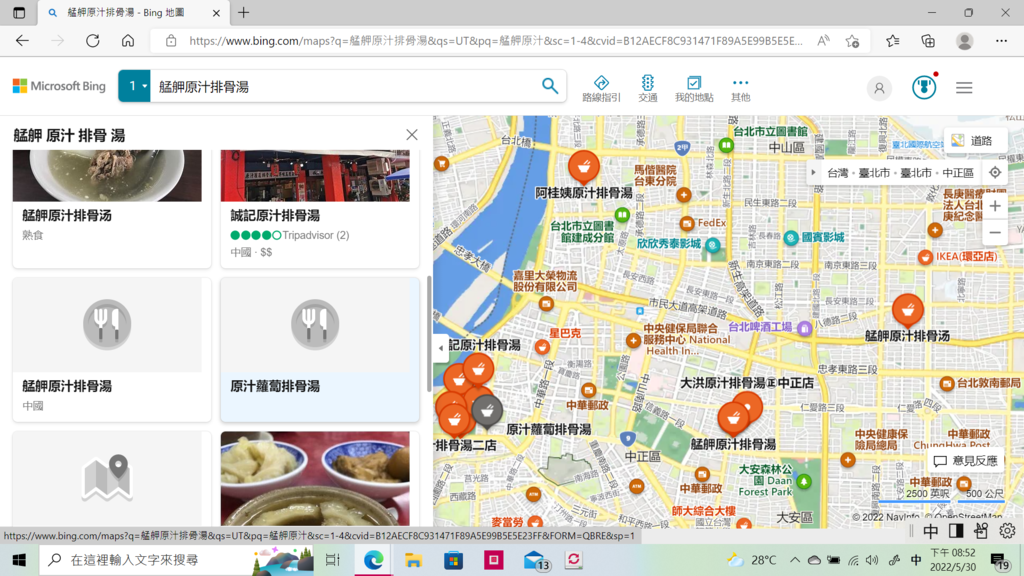Click the dumplings food photo thumbnail
This screenshot has height=576, width=1024.
click(x=315, y=478)
